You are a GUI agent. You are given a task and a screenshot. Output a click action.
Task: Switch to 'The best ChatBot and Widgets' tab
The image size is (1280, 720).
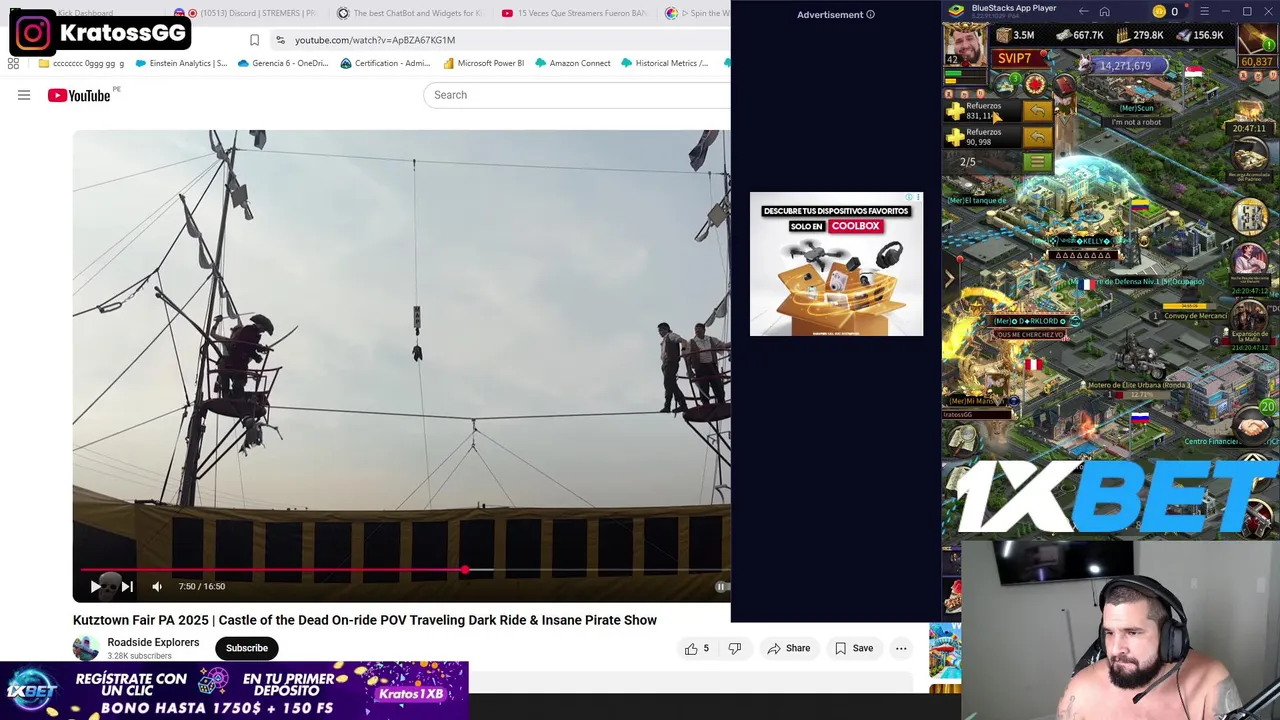click(x=410, y=13)
